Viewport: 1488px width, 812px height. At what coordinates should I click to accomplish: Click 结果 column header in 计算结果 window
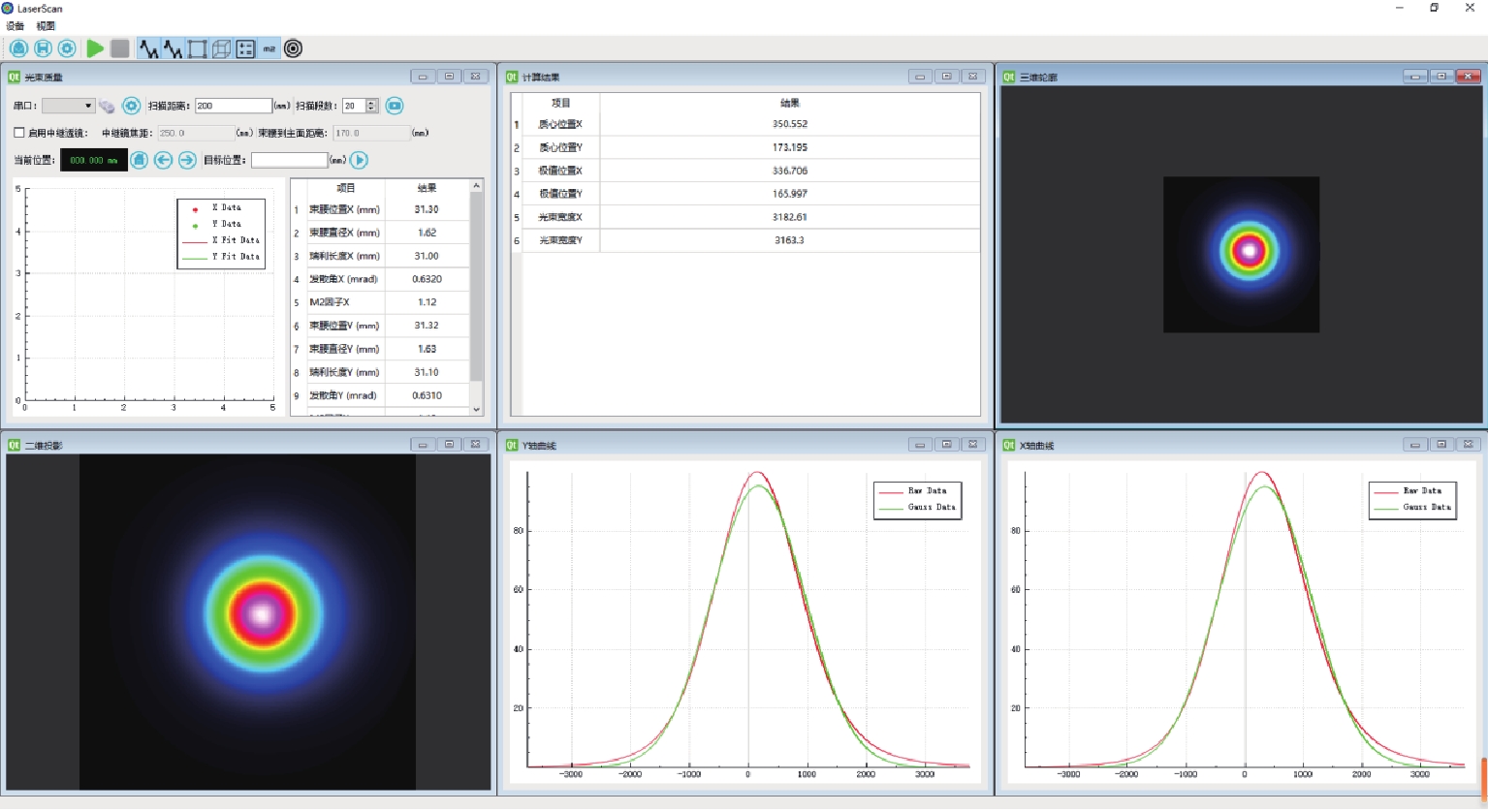(x=790, y=103)
